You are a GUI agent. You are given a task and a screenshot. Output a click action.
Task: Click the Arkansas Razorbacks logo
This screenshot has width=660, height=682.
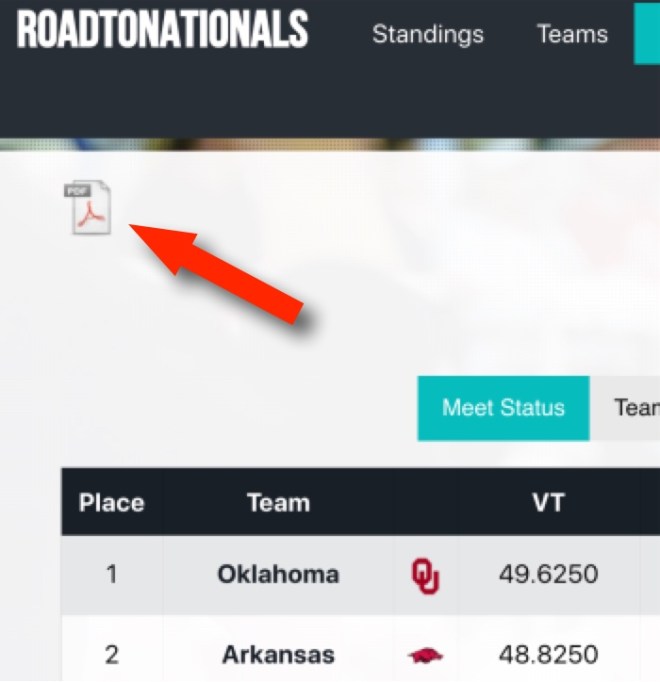[425, 656]
